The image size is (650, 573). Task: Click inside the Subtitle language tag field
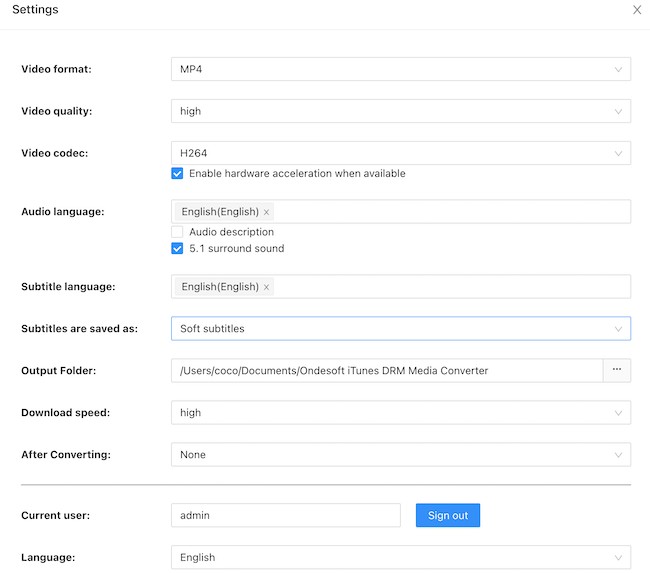[x=450, y=286]
